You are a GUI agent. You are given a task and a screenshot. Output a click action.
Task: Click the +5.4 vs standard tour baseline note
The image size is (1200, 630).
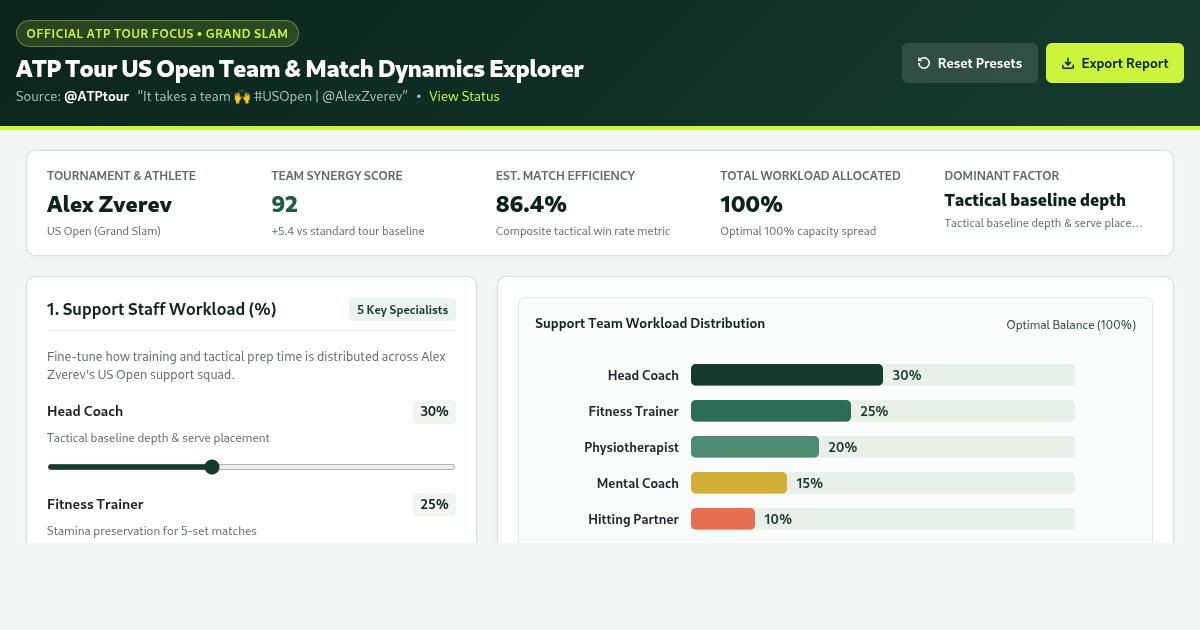coord(348,231)
